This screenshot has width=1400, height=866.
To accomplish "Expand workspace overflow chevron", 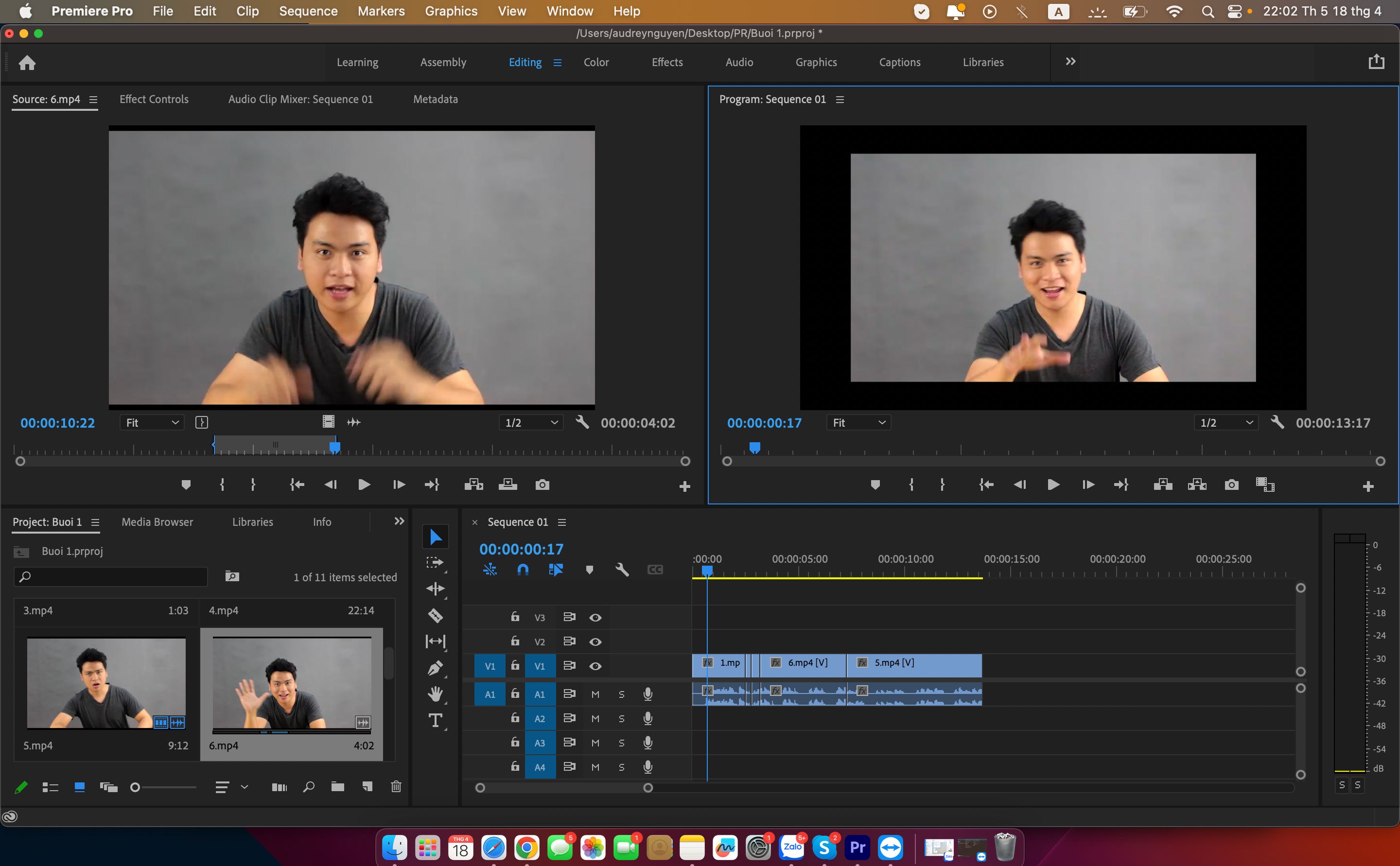I will [1070, 61].
